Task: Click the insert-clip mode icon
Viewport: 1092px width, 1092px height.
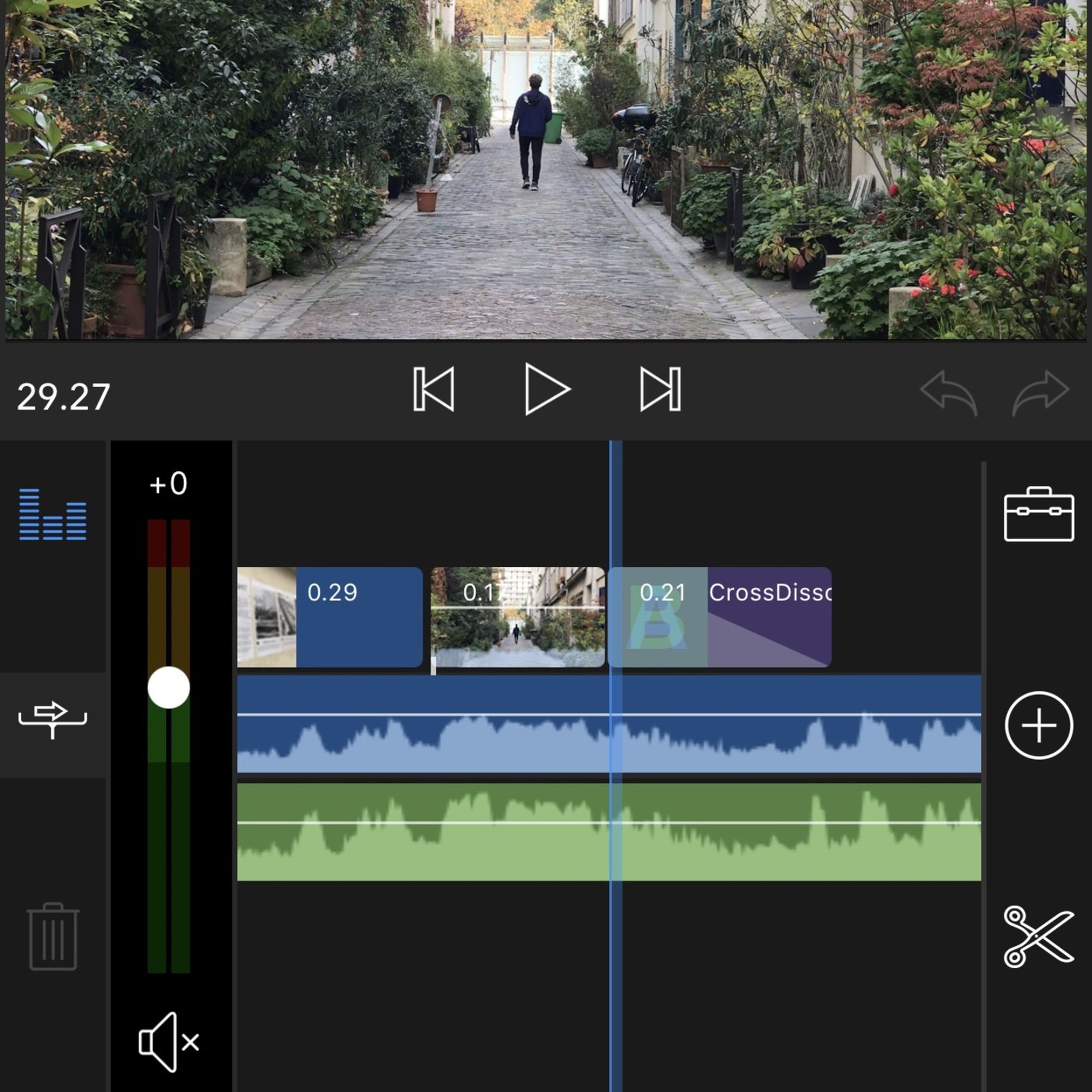Action: (52, 720)
